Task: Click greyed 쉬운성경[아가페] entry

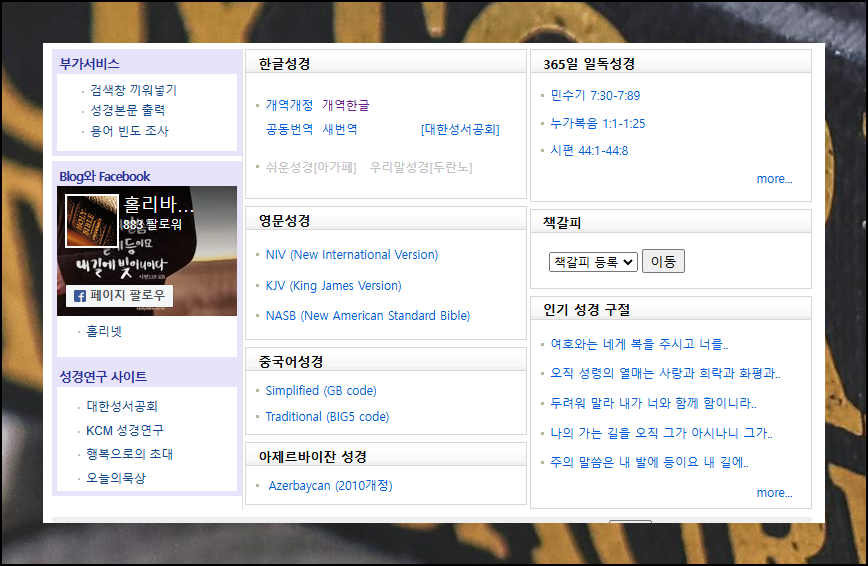Action: (311, 167)
